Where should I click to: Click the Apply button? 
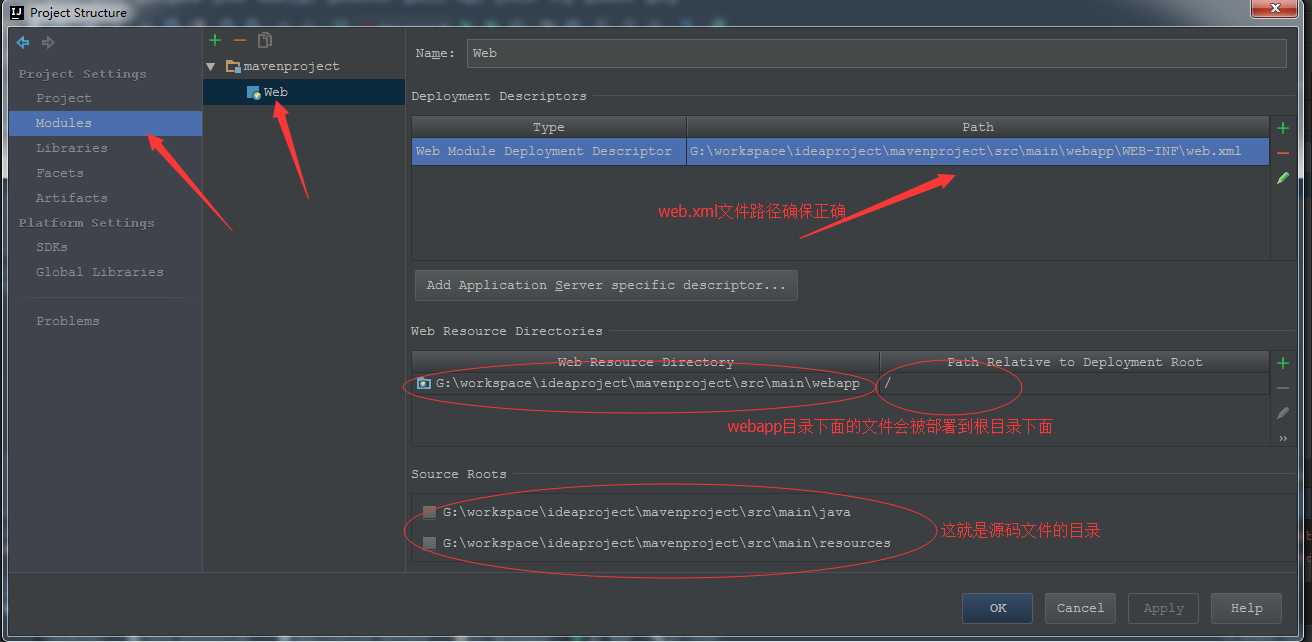click(x=1164, y=608)
